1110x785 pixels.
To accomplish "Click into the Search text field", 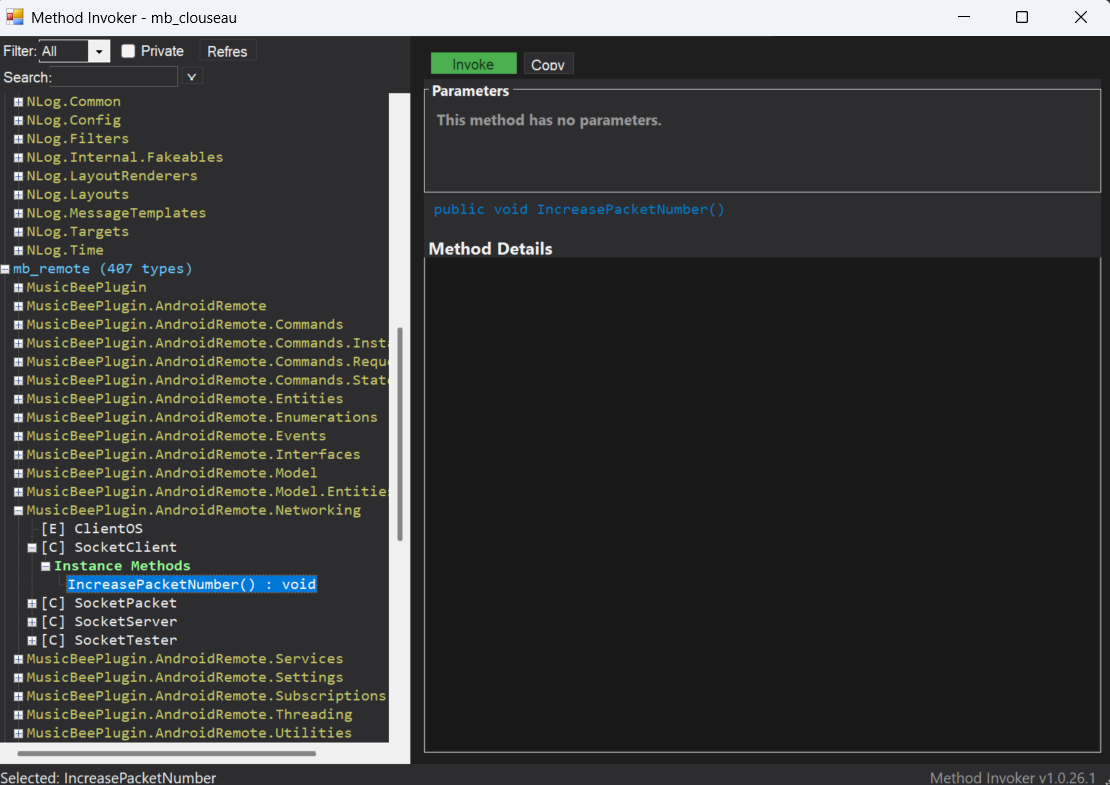I will (113, 77).
